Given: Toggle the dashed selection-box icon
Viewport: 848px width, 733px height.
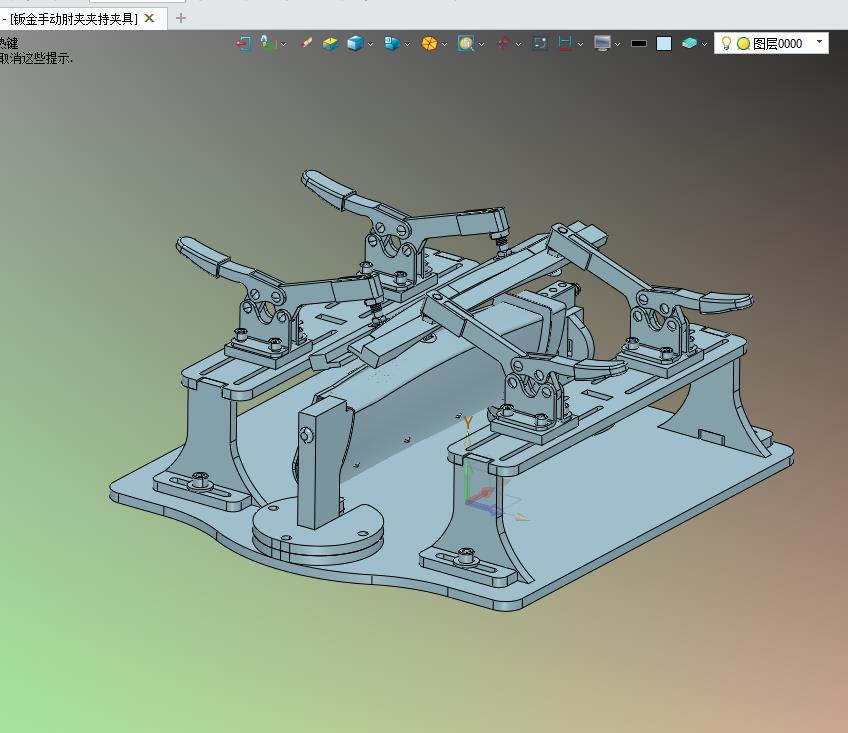Looking at the screenshot, I should [540, 43].
